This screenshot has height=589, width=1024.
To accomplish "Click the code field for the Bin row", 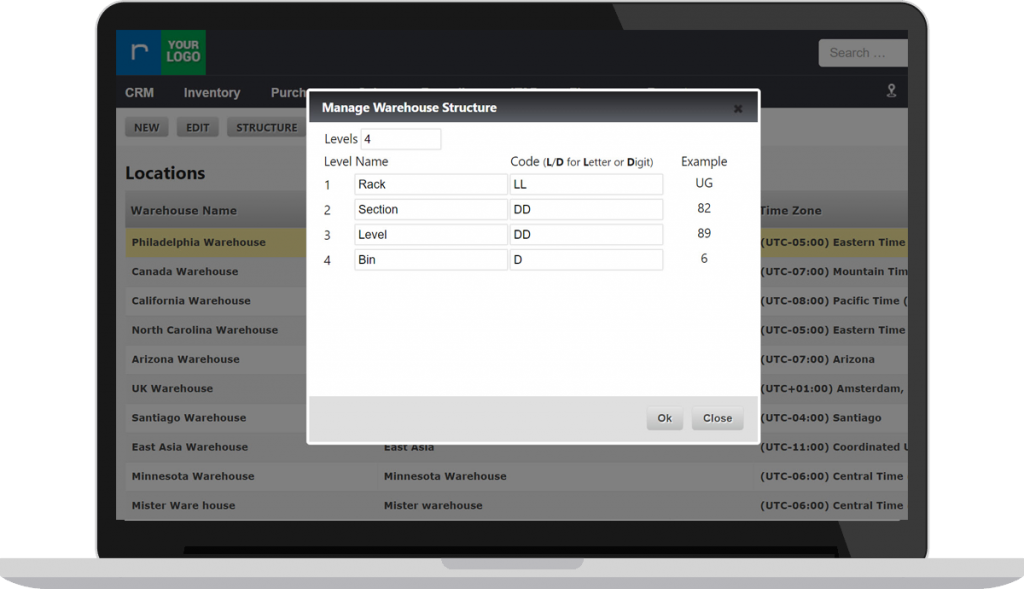I will (x=585, y=260).
